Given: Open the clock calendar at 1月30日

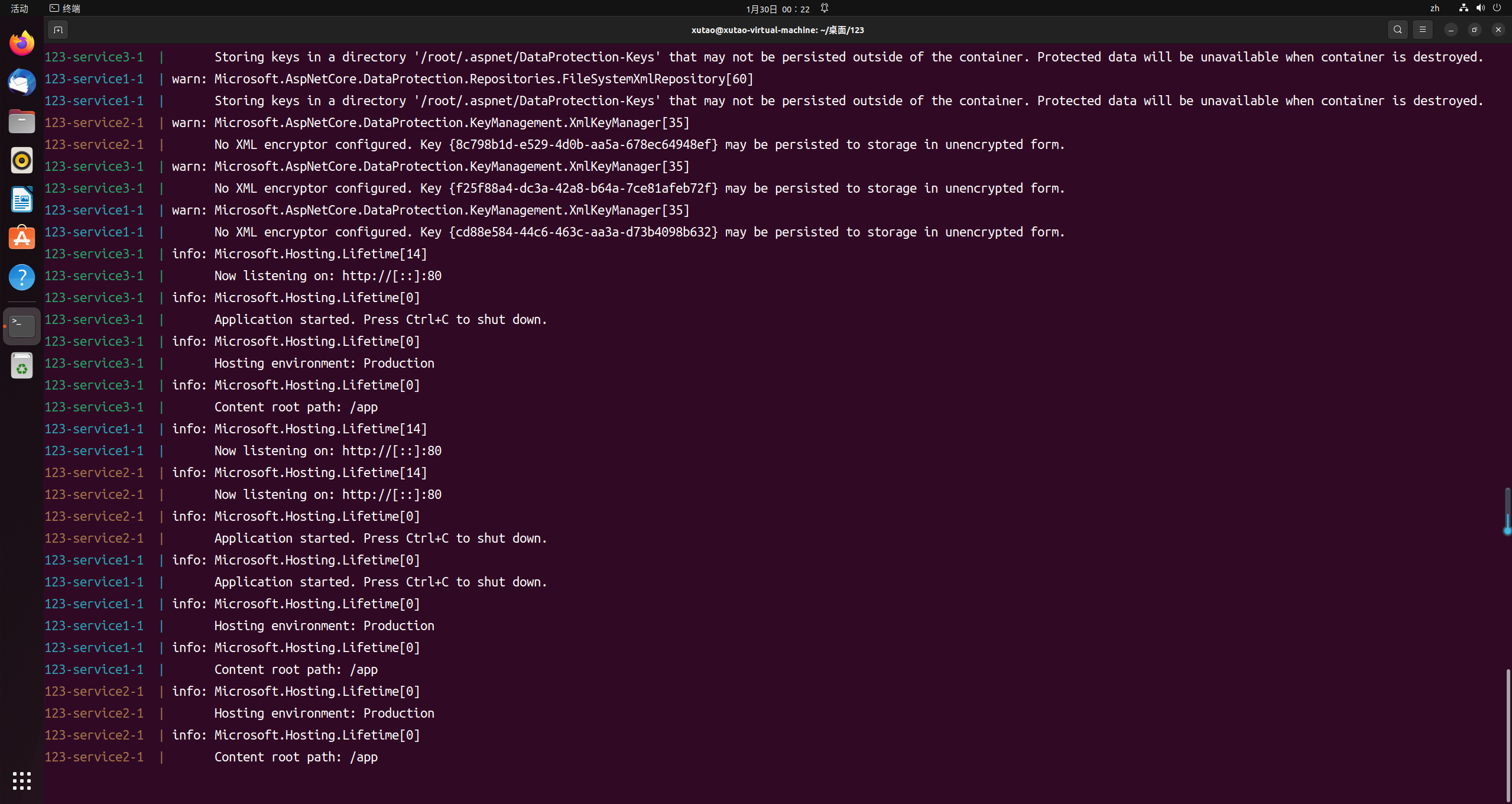Looking at the screenshot, I should [777, 9].
